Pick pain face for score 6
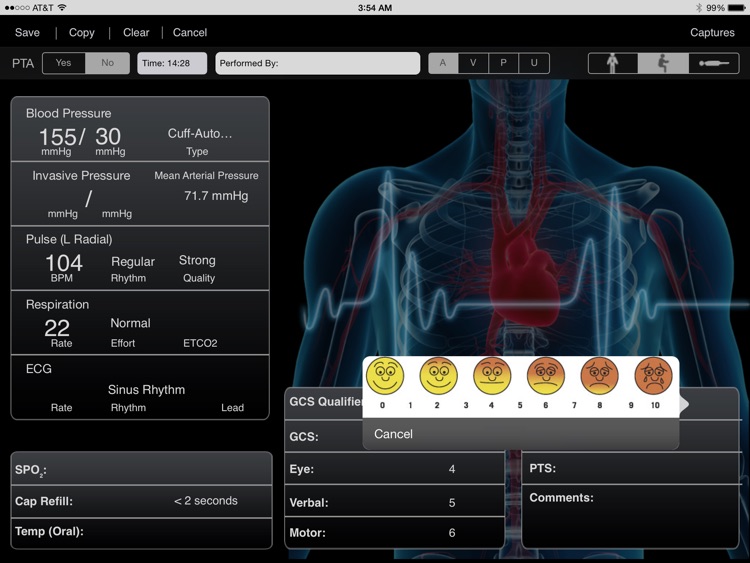 [546, 376]
